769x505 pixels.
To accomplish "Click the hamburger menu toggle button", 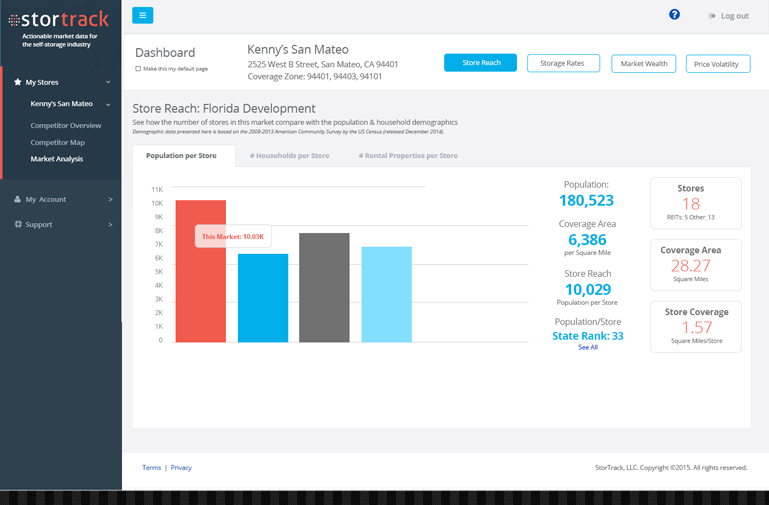I will pos(143,15).
